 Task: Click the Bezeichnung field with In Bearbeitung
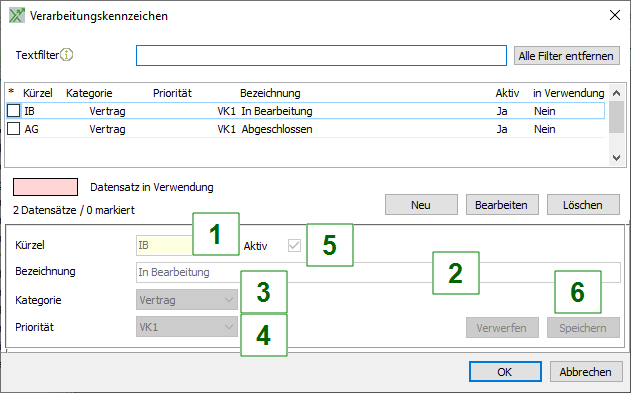coord(378,272)
